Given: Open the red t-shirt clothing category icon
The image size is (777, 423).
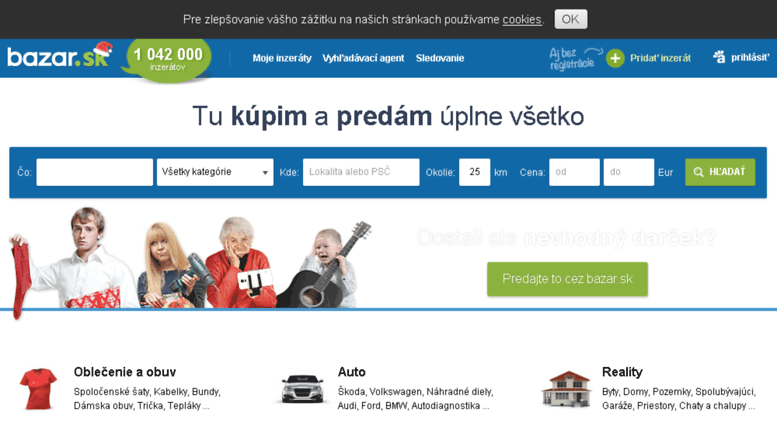Looking at the screenshot, I should click(x=38, y=388).
